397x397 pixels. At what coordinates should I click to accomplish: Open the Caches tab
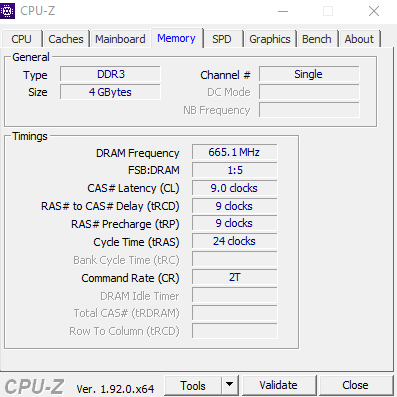click(x=66, y=39)
